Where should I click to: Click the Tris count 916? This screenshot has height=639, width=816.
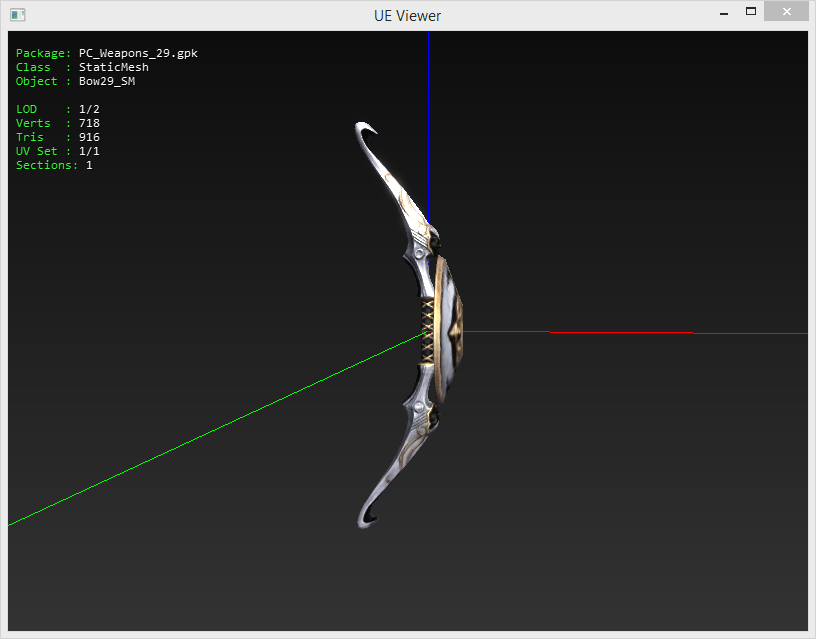click(x=89, y=137)
